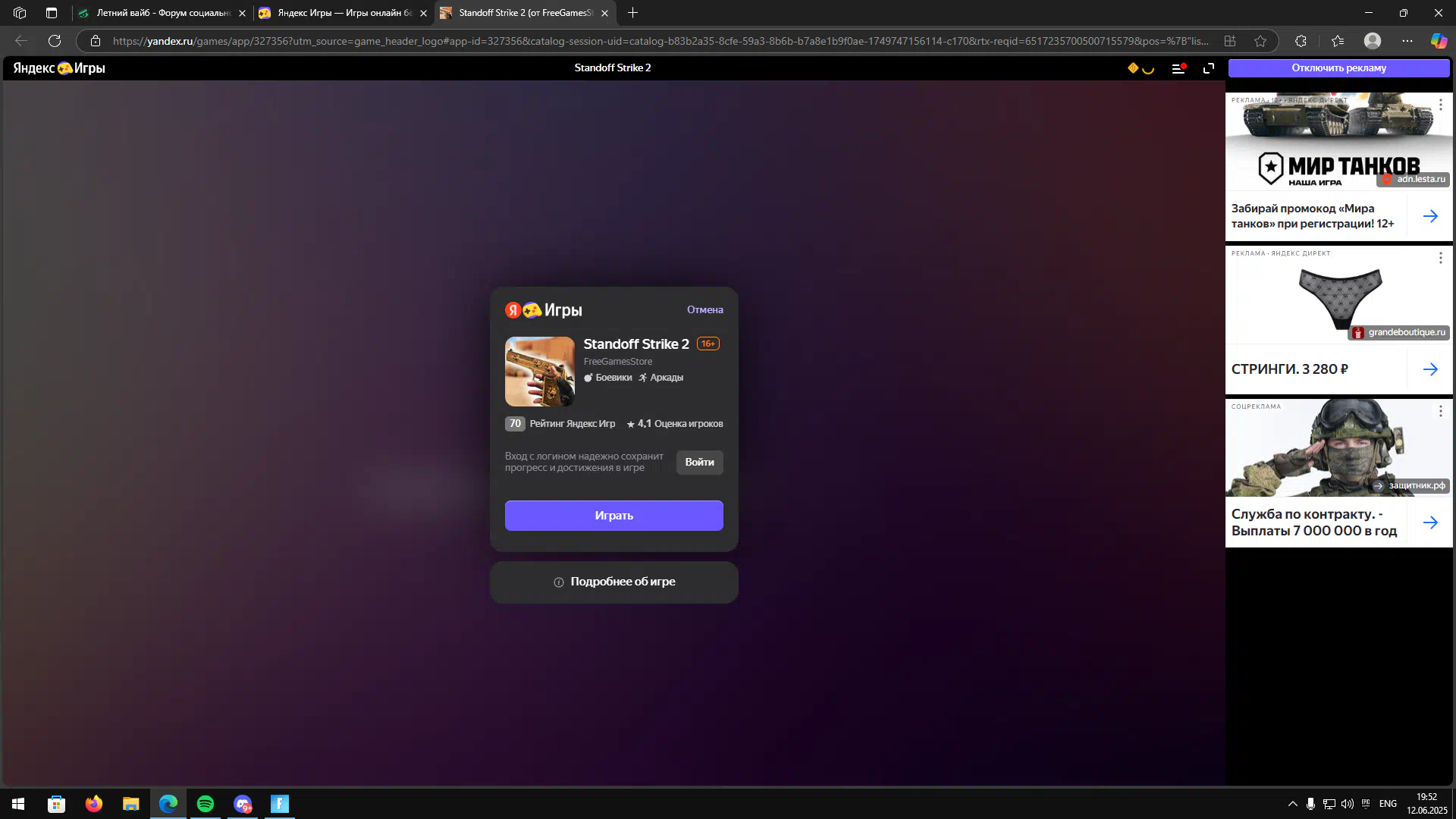Click Отключить рекламу button
This screenshot has width=1456, height=819.
pyautogui.click(x=1338, y=68)
